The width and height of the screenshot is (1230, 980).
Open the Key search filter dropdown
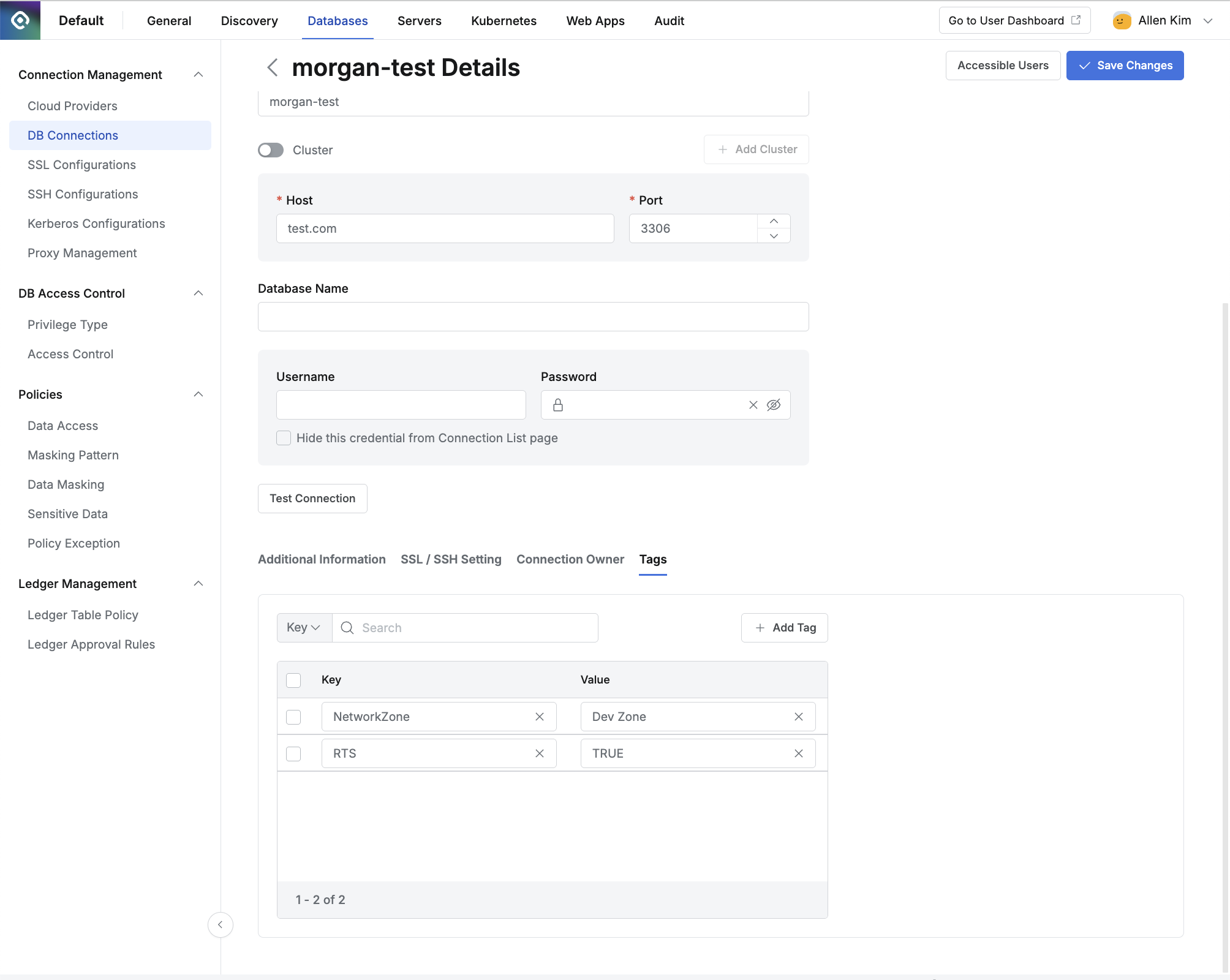304,628
